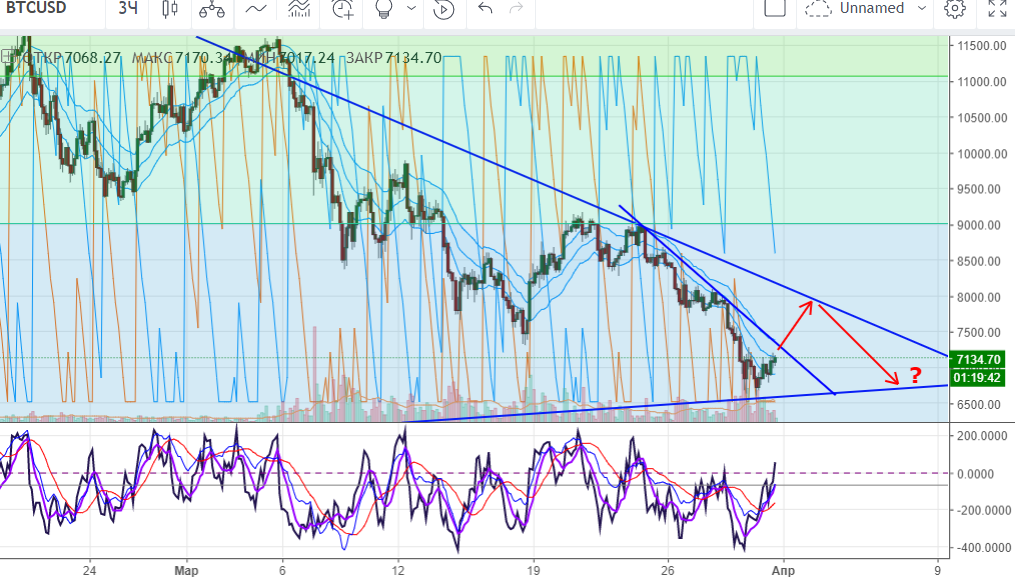The height and width of the screenshot is (579, 1015).
Task: Click the lightbulb ideas icon
Action: pyautogui.click(x=383, y=9)
